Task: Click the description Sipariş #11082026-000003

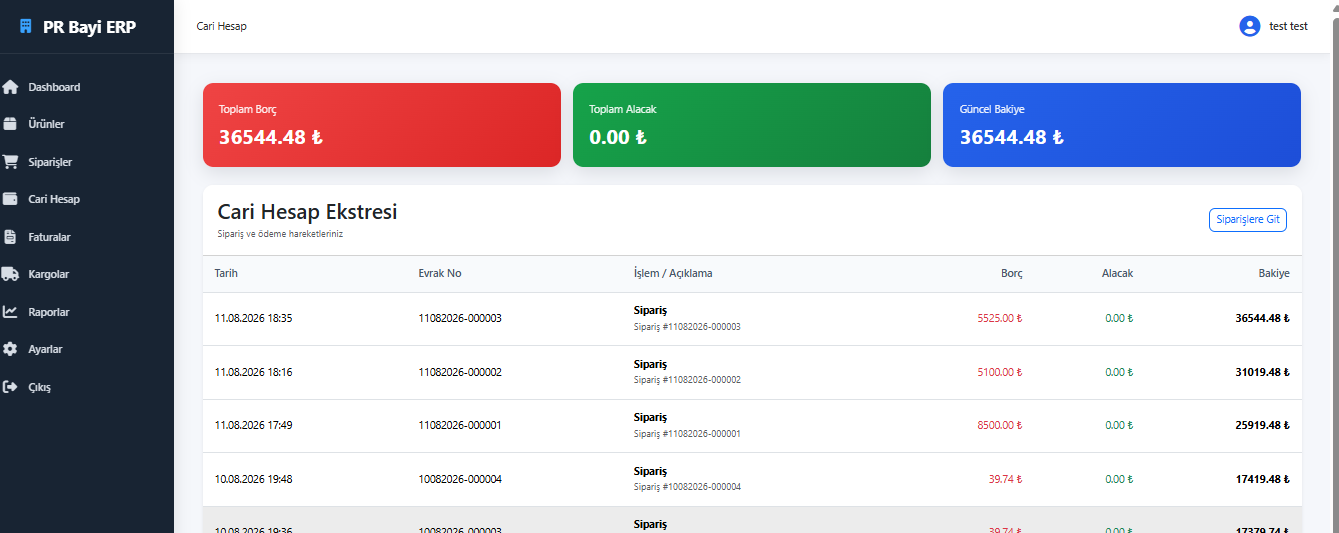Action: 687,327
